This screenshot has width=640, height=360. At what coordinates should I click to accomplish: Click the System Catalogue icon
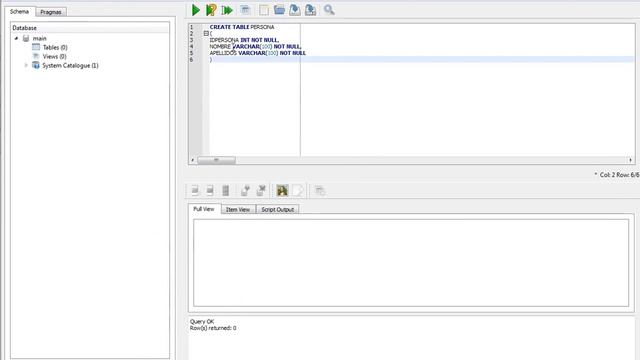pyautogui.click(x=36, y=65)
